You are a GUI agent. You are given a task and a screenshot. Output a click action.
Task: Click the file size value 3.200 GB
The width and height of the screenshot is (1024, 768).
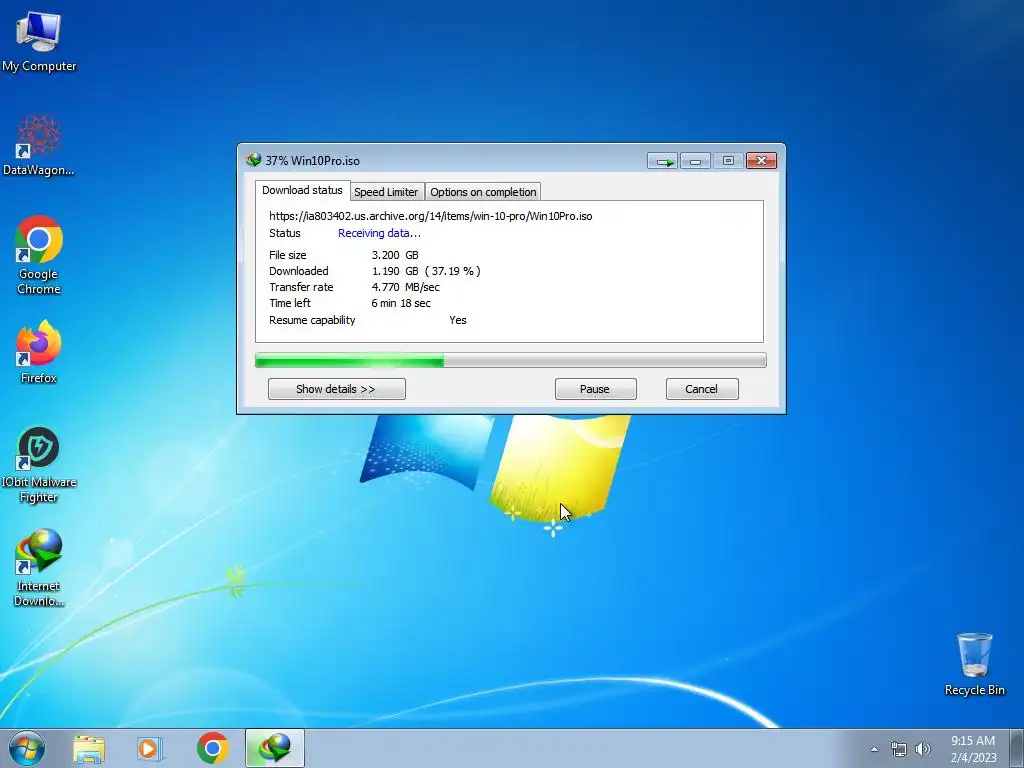[x=395, y=255]
